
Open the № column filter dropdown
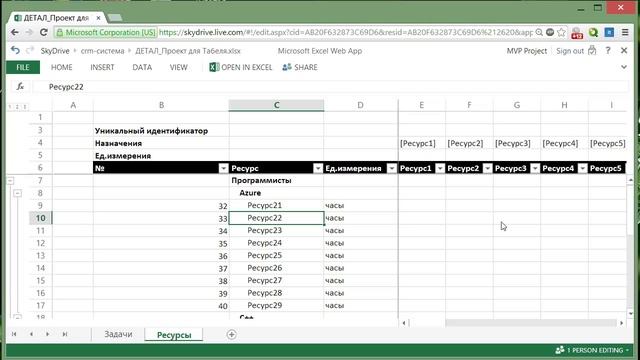tap(223, 168)
